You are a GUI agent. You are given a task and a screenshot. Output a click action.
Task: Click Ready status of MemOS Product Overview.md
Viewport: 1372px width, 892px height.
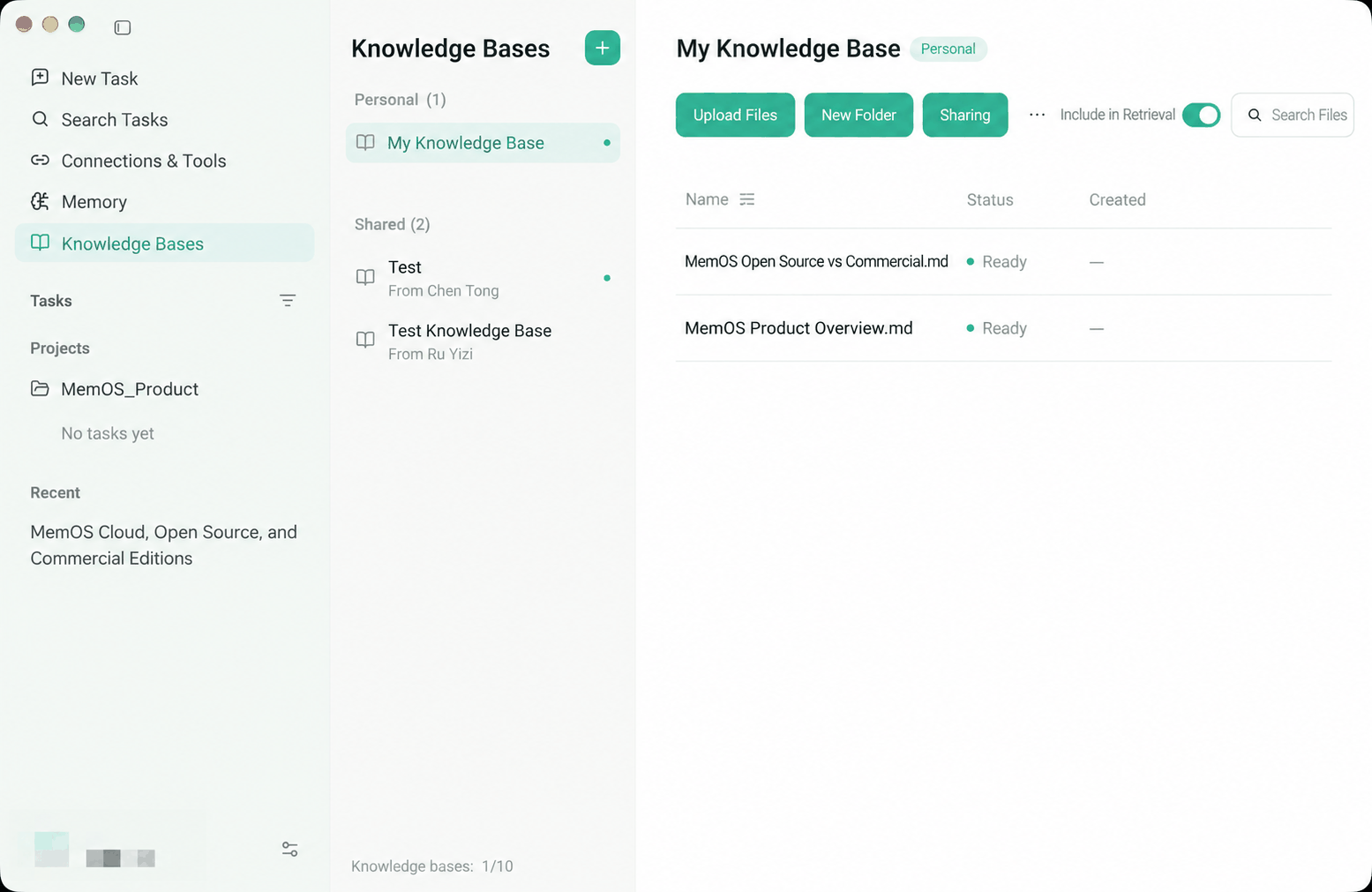pos(997,328)
